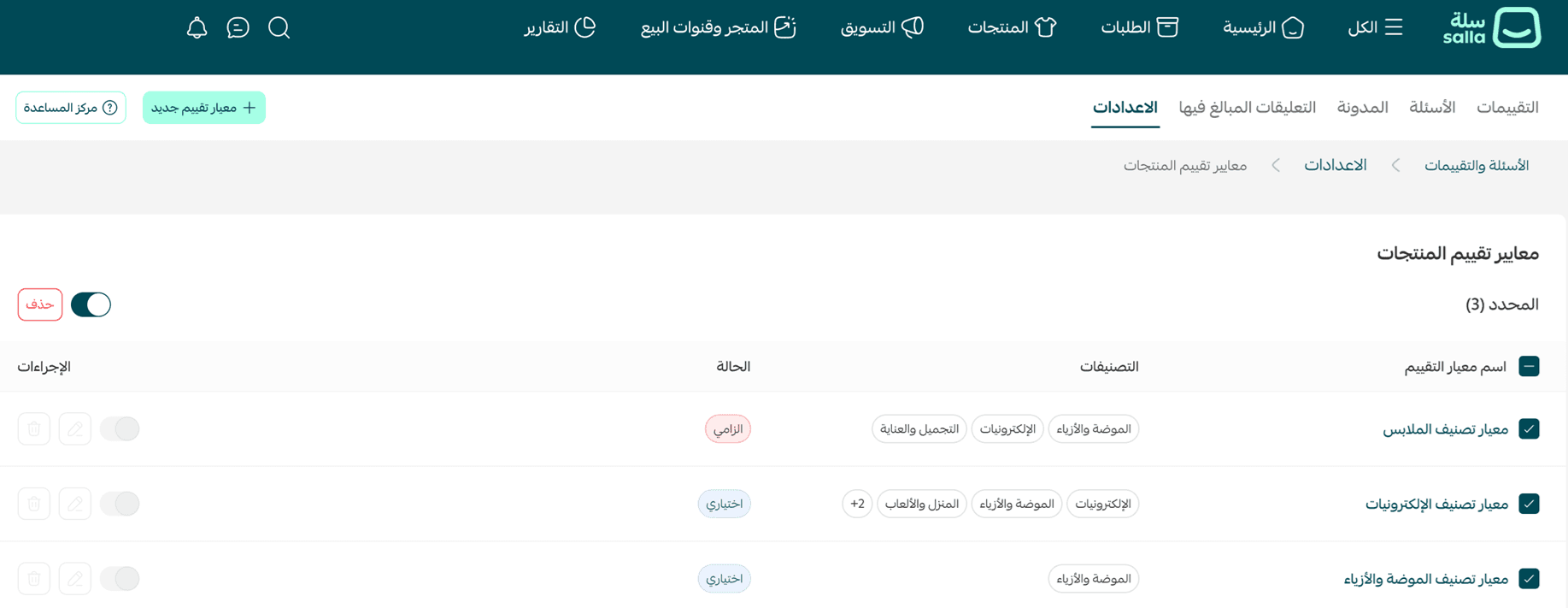Edit معيار تصنيف الإلكترونيات with pencil icon
The height and width of the screenshot is (608, 1568).
tap(75, 504)
